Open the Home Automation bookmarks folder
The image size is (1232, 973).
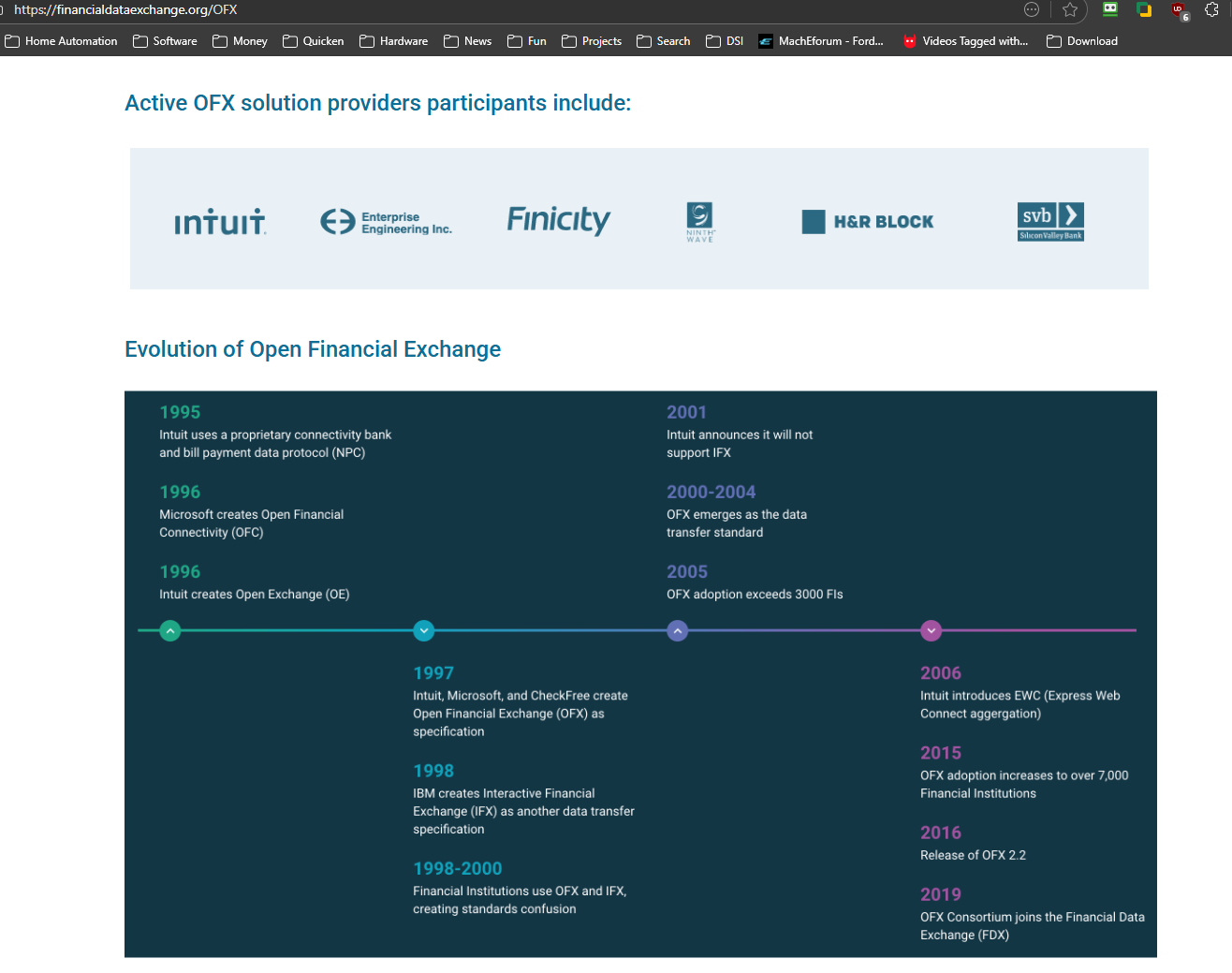coord(62,41)
